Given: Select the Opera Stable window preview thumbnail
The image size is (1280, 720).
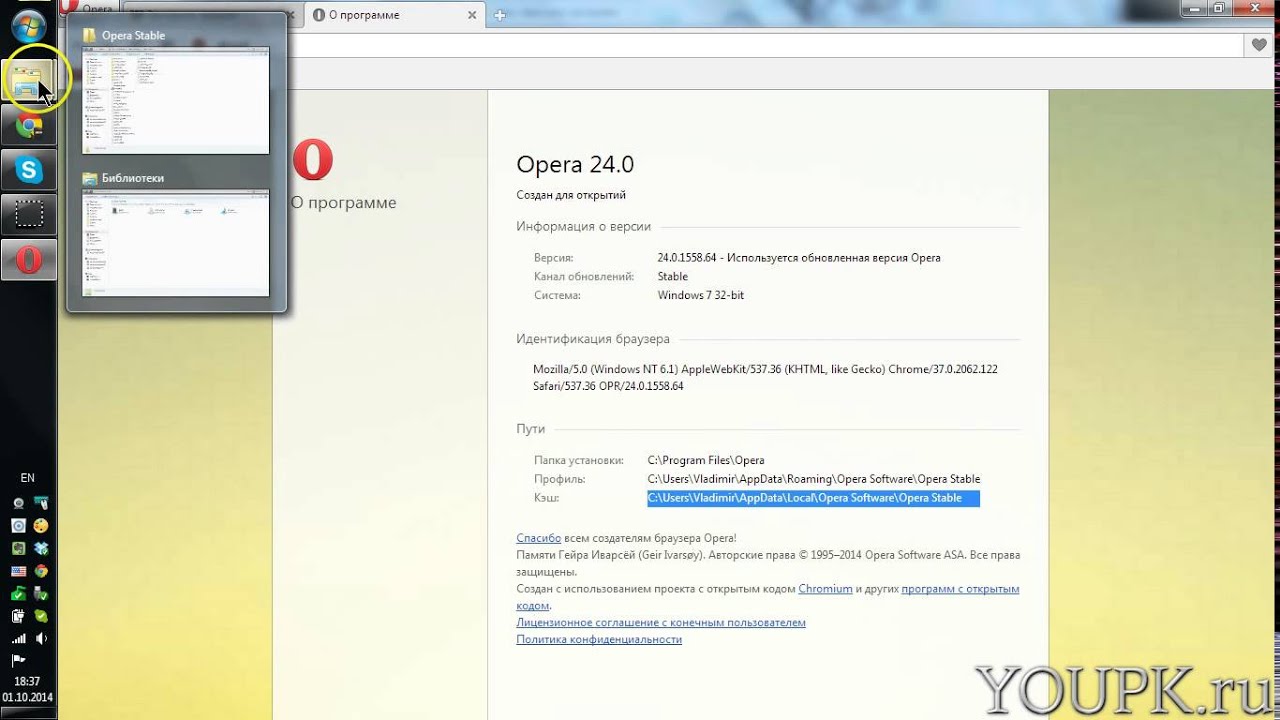Looking at the screenshot, I should (176, 100).
